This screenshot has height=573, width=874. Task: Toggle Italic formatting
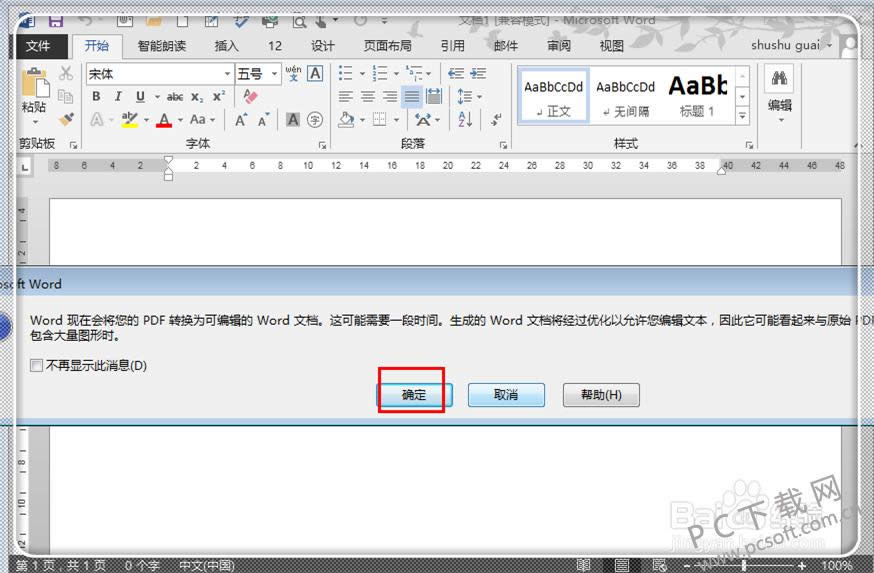(x=118, y=96)
